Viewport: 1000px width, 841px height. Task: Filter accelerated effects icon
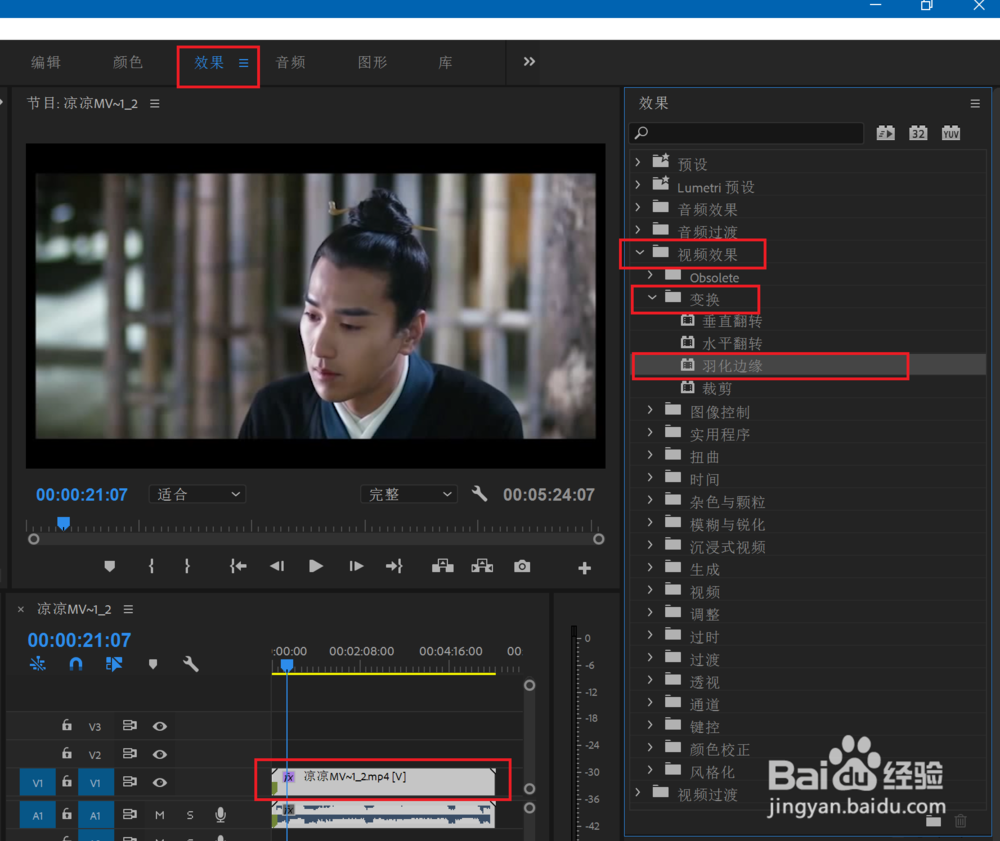(885, 133)
